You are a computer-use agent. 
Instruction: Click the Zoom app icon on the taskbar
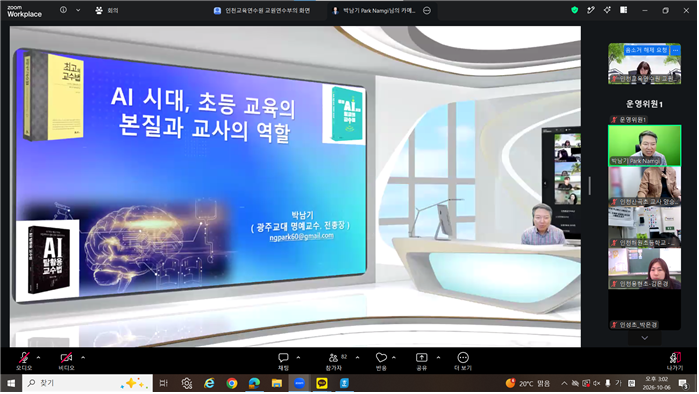click(299, 383)
